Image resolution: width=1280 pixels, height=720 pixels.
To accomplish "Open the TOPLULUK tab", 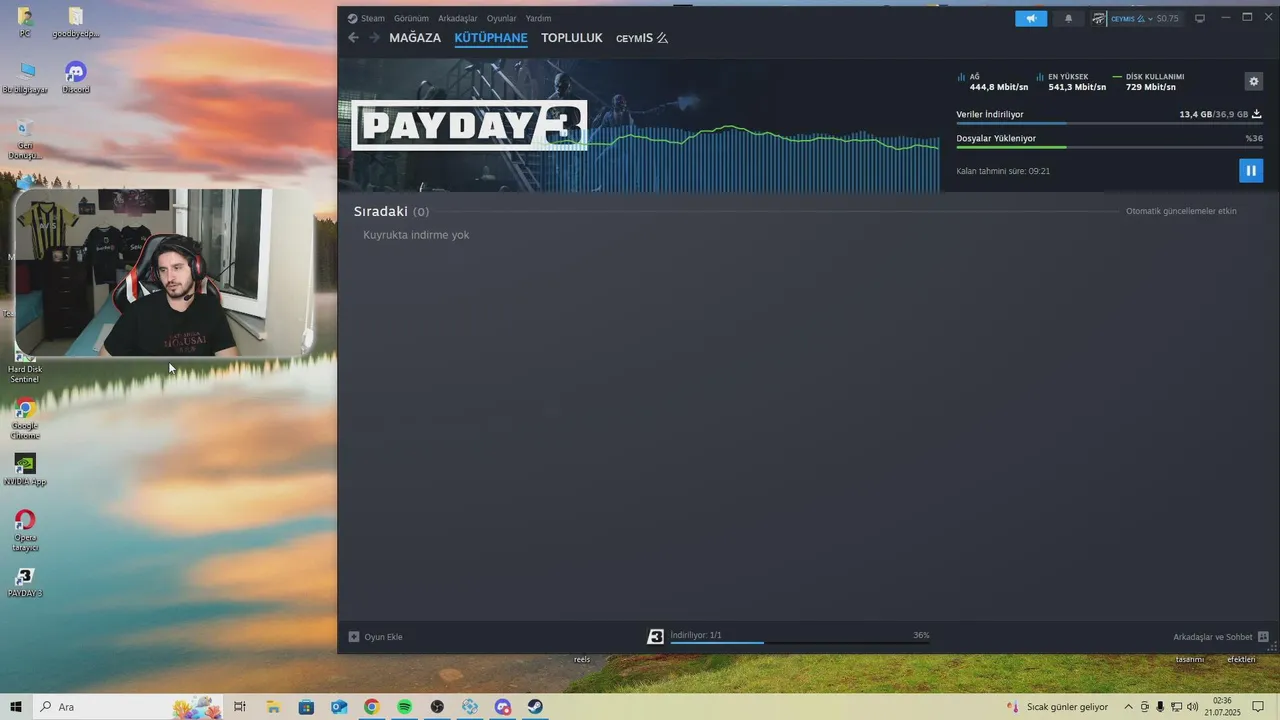I will coord(572,38).
